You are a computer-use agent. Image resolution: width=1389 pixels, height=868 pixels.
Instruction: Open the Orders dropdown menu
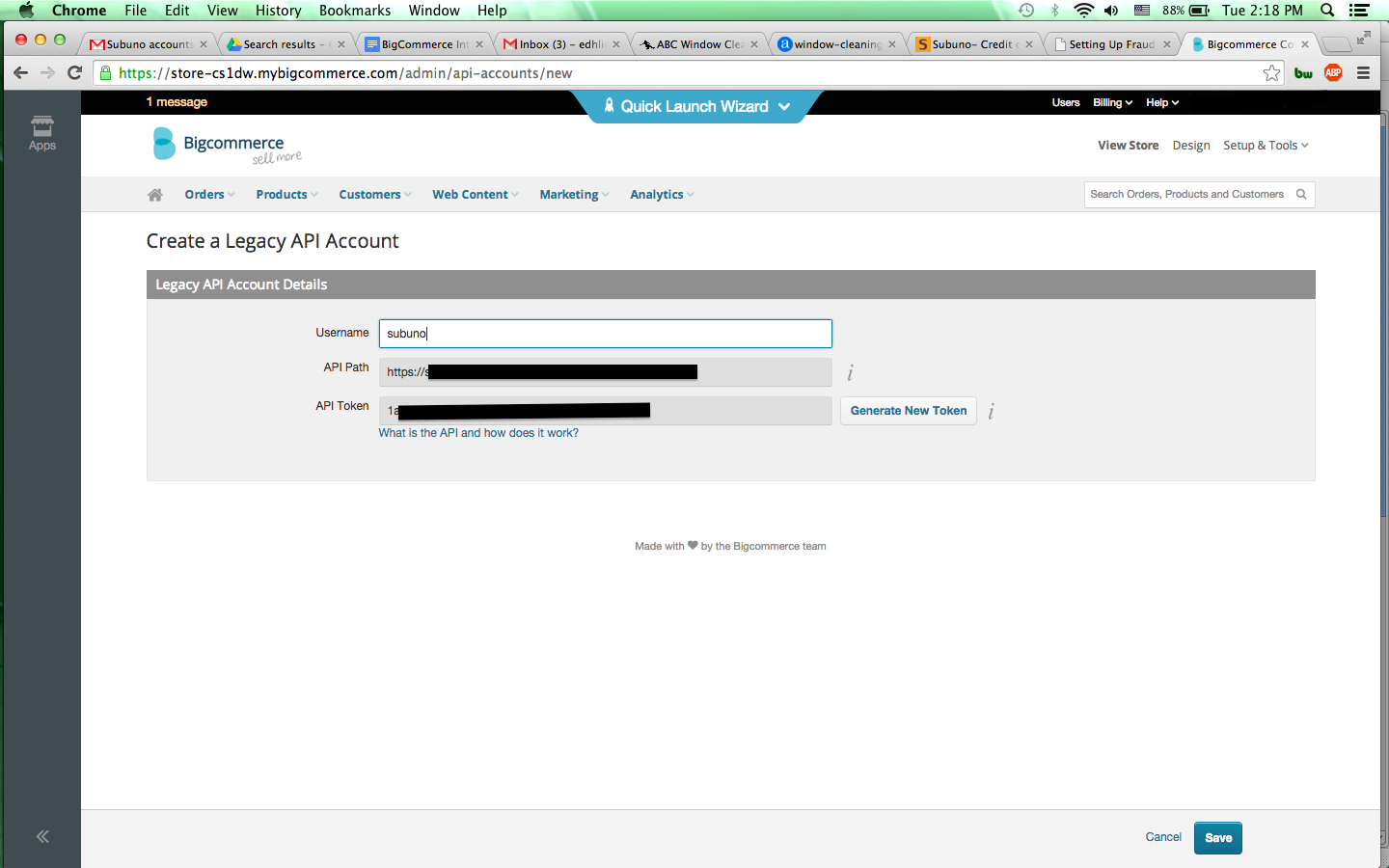click(x=209, y=195)
